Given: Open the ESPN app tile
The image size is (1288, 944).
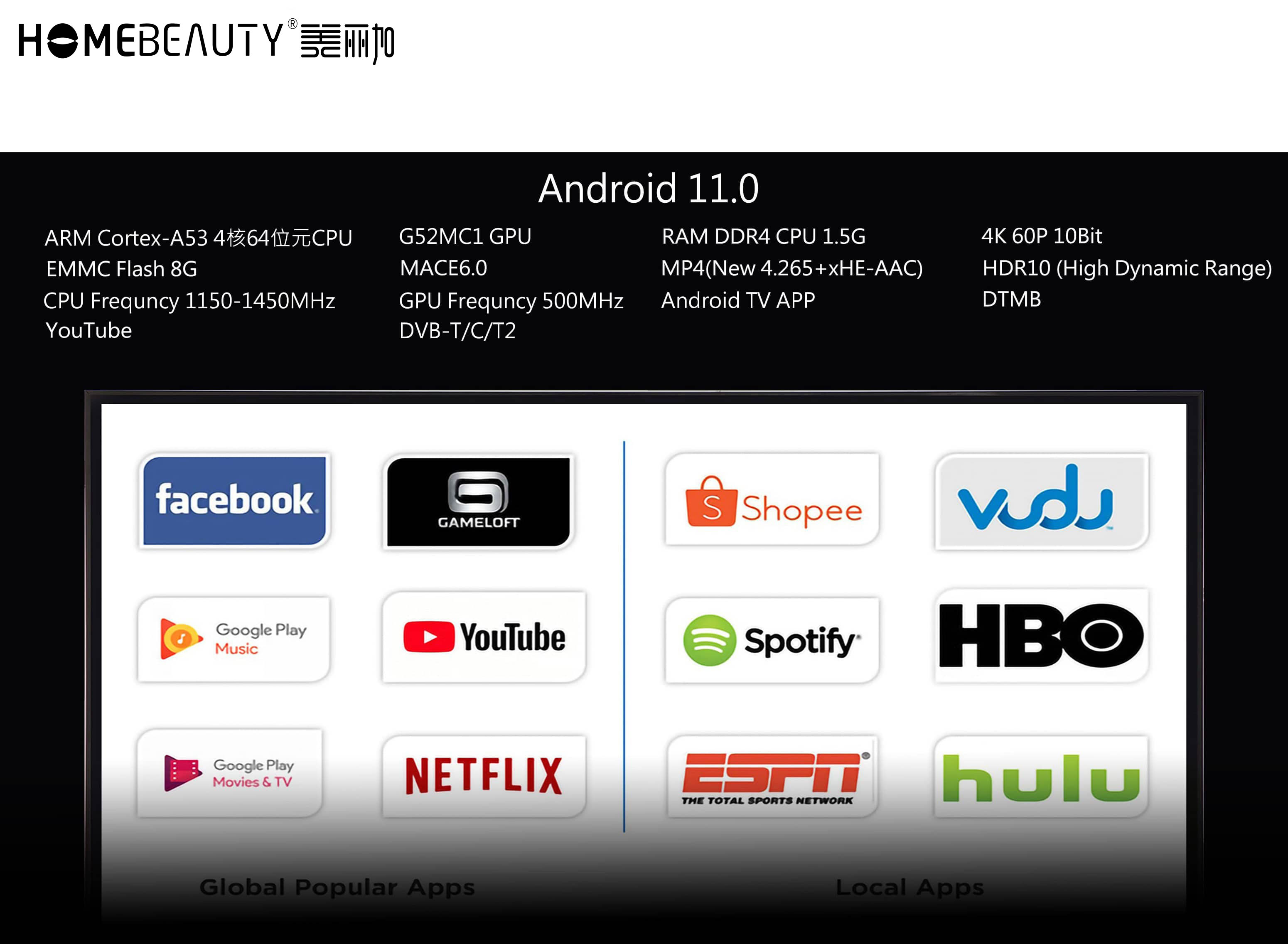Looking at the screenshot, I should coord(772,776).
